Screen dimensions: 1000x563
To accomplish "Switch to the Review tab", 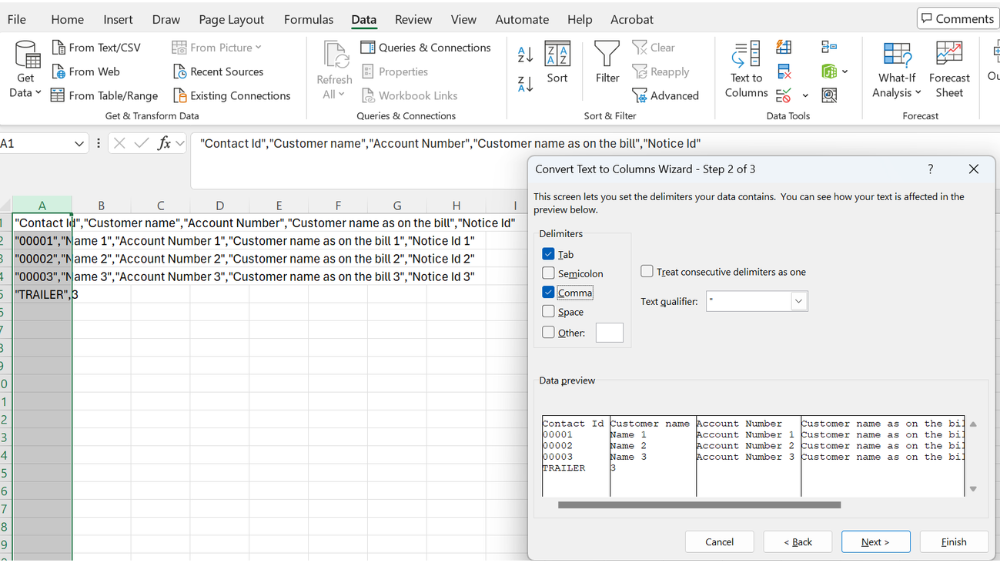I will (413, 20).
